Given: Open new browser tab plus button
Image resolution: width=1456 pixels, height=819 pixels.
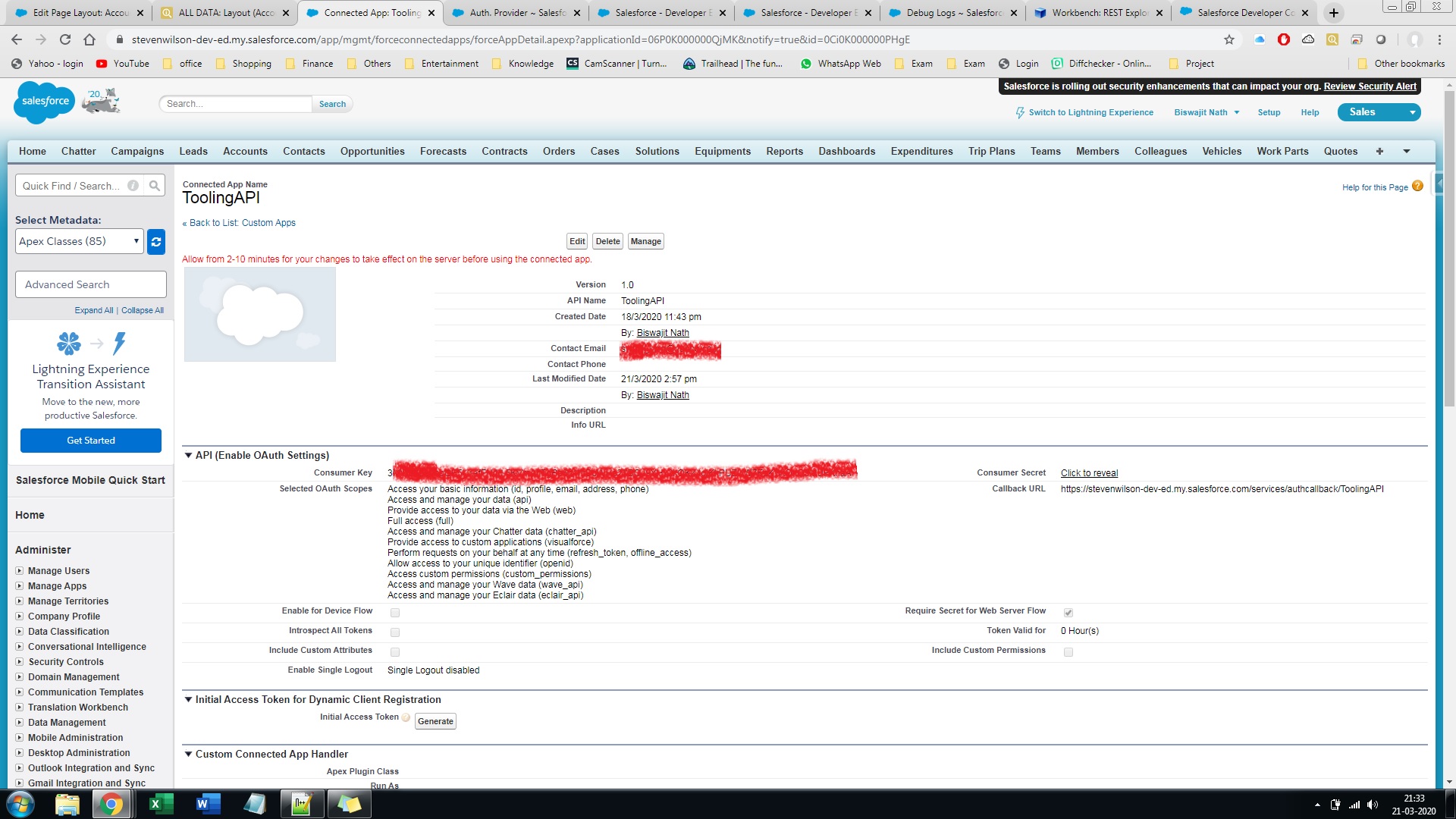Looking at the screenshot, I should (1334, 13).
